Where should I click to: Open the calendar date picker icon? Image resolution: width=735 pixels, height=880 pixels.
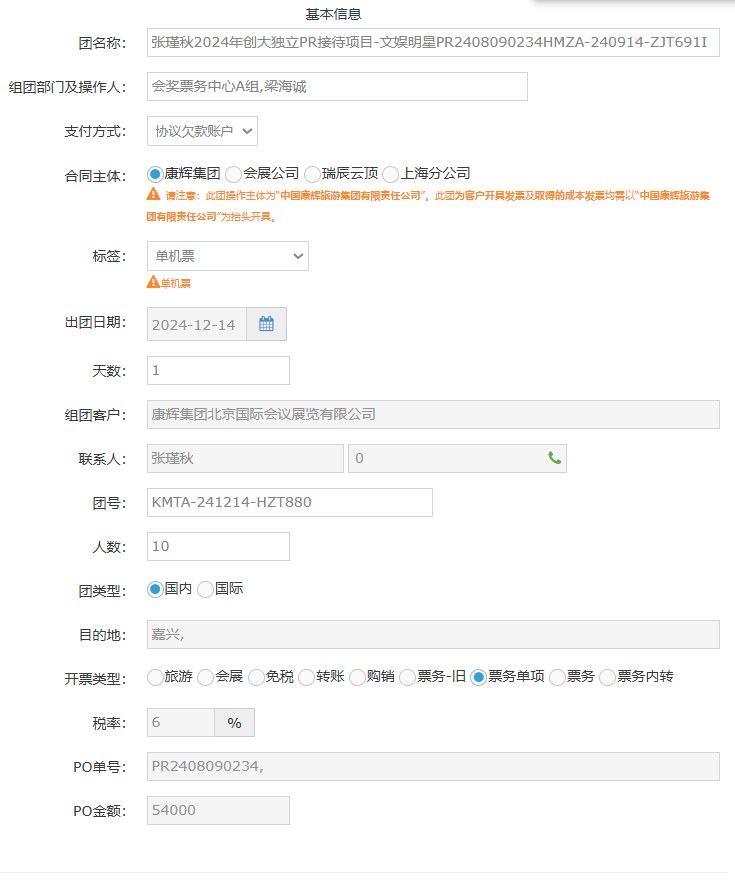tap(266, 324)
